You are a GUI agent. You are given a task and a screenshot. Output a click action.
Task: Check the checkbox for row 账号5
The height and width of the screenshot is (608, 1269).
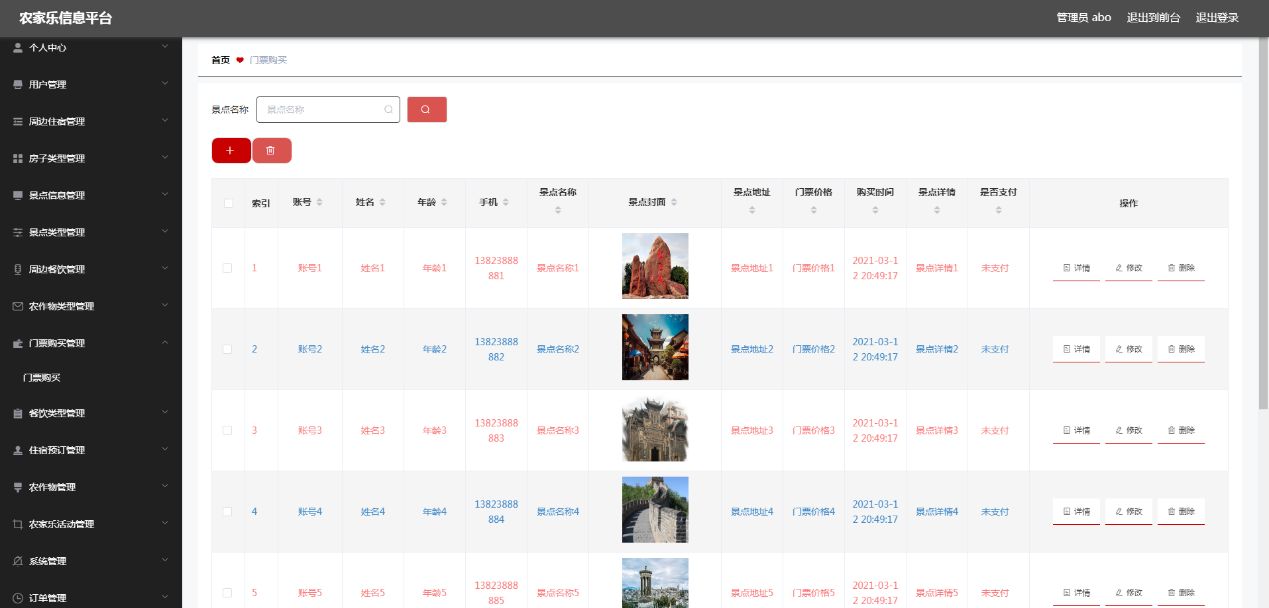pyautogui.click(x=228, y=592)
